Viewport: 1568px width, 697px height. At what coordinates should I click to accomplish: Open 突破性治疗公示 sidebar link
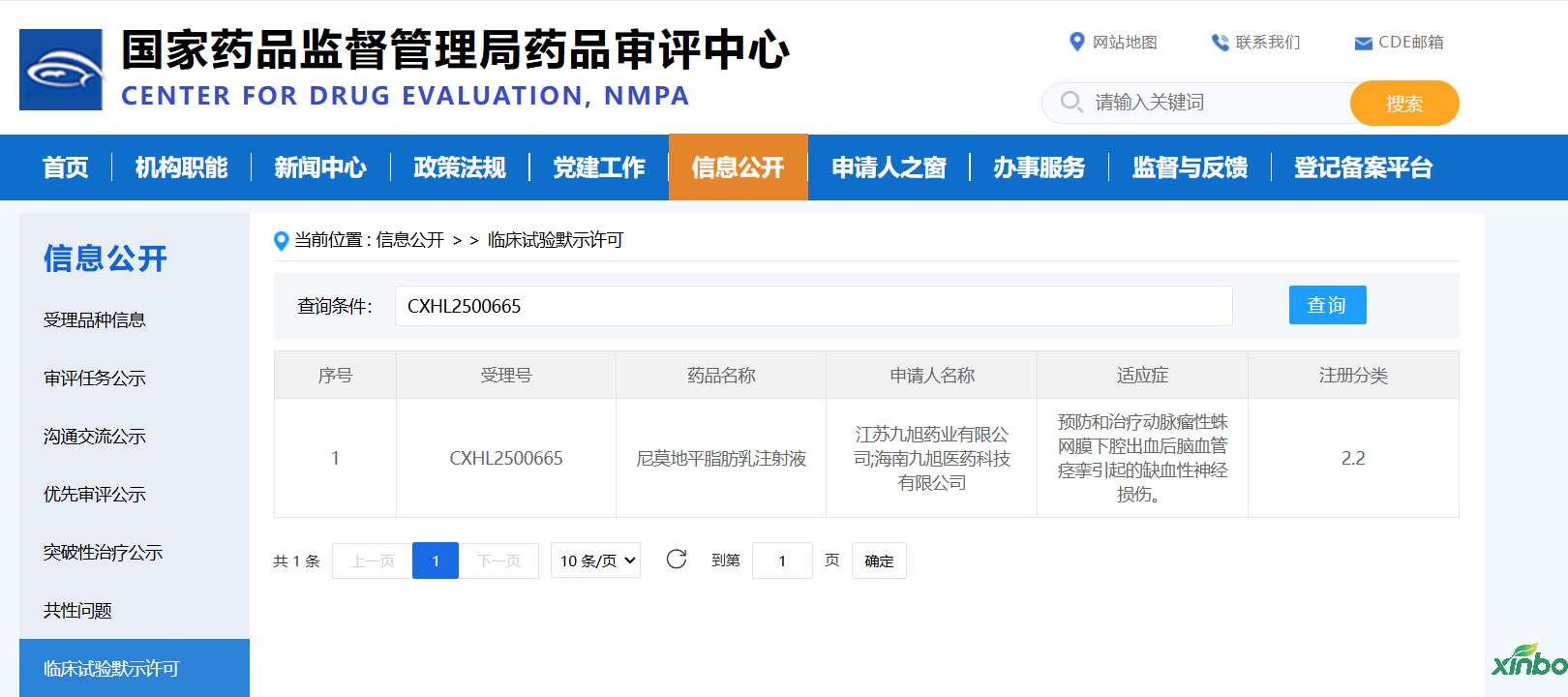pos(104,553)
